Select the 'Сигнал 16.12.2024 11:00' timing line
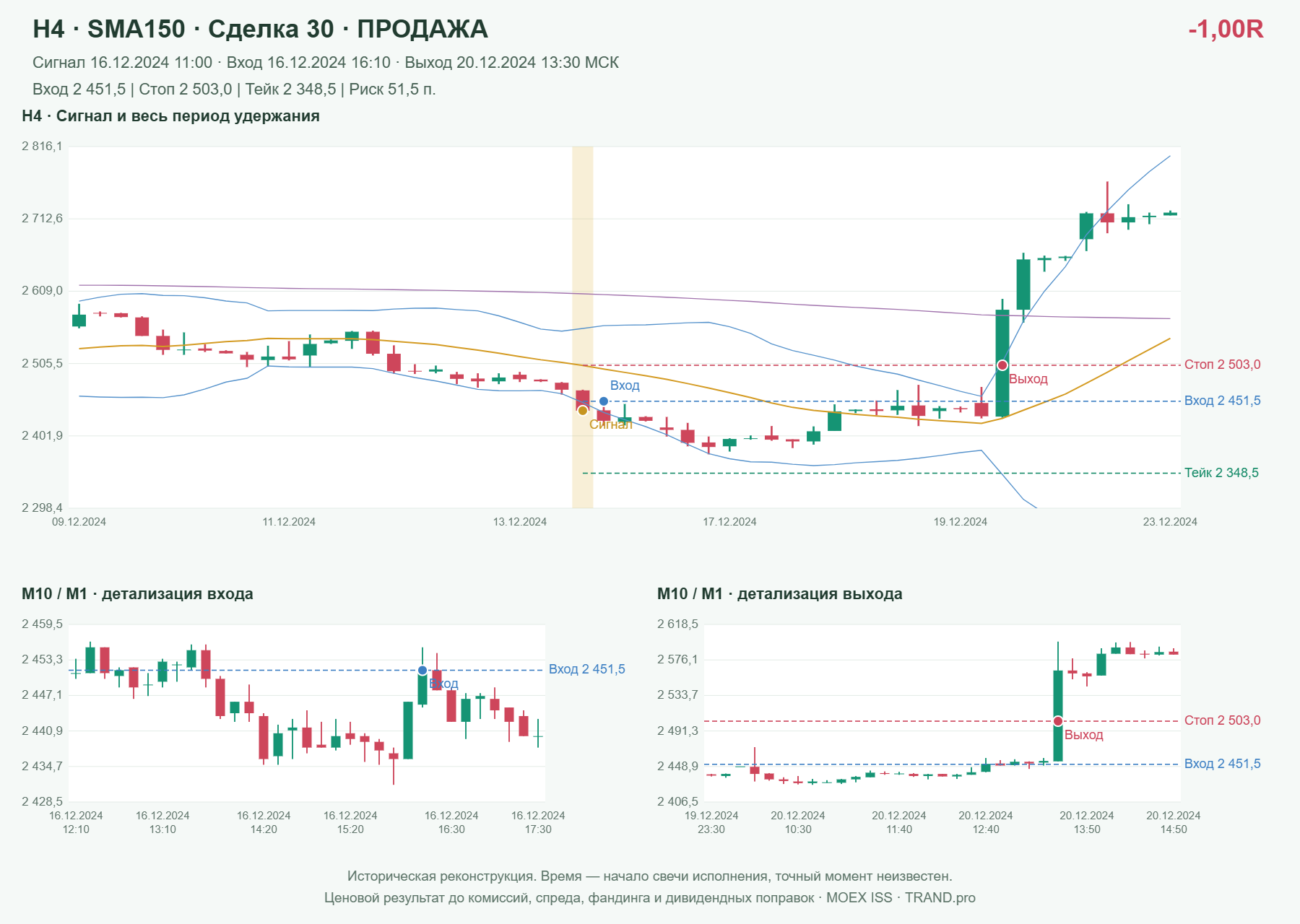 (x=326, y=63)
